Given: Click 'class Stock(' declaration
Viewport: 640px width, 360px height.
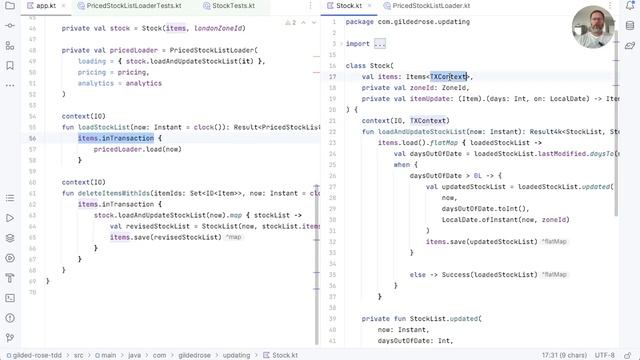Looking at the screenshot, I should 370,66.
